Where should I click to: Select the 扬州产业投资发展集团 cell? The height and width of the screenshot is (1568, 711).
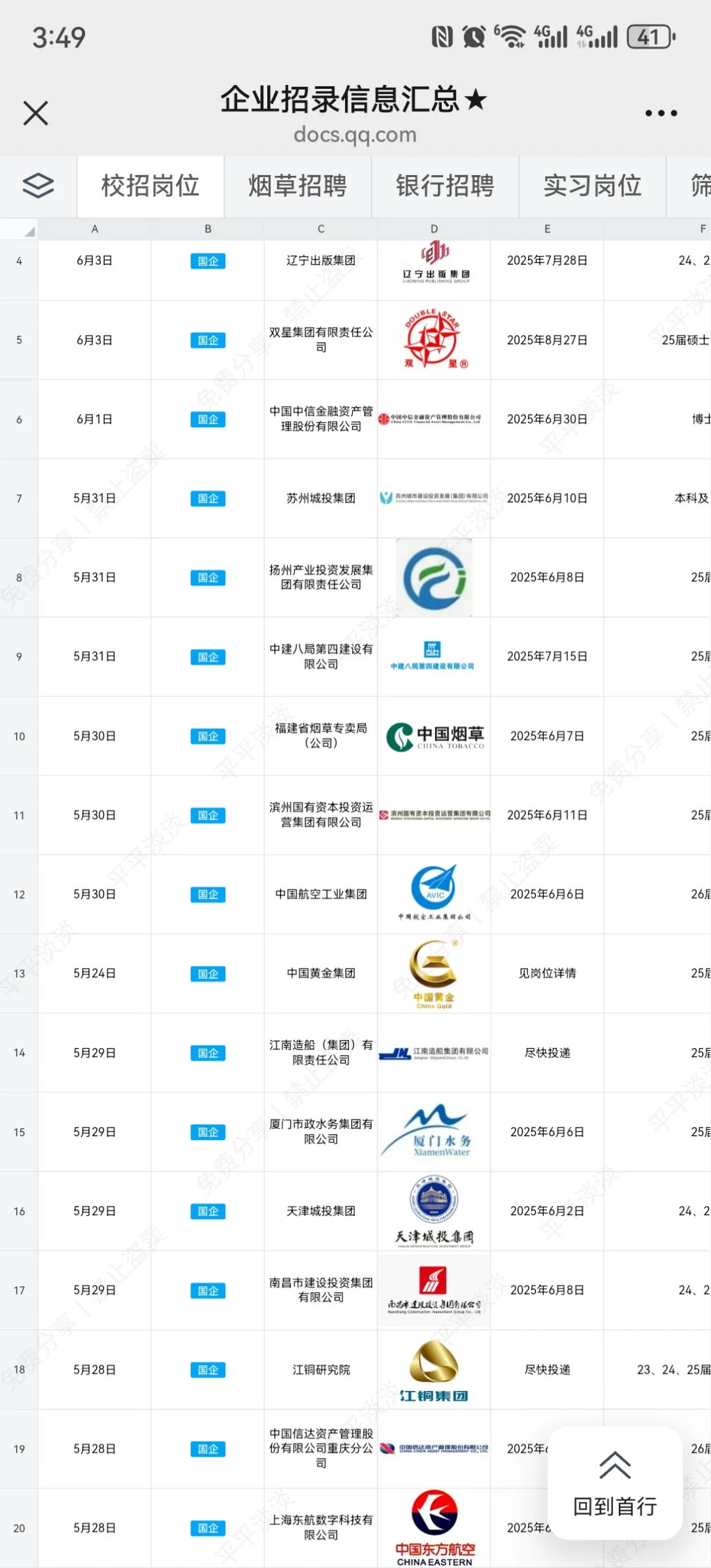[x=321, y=578]
